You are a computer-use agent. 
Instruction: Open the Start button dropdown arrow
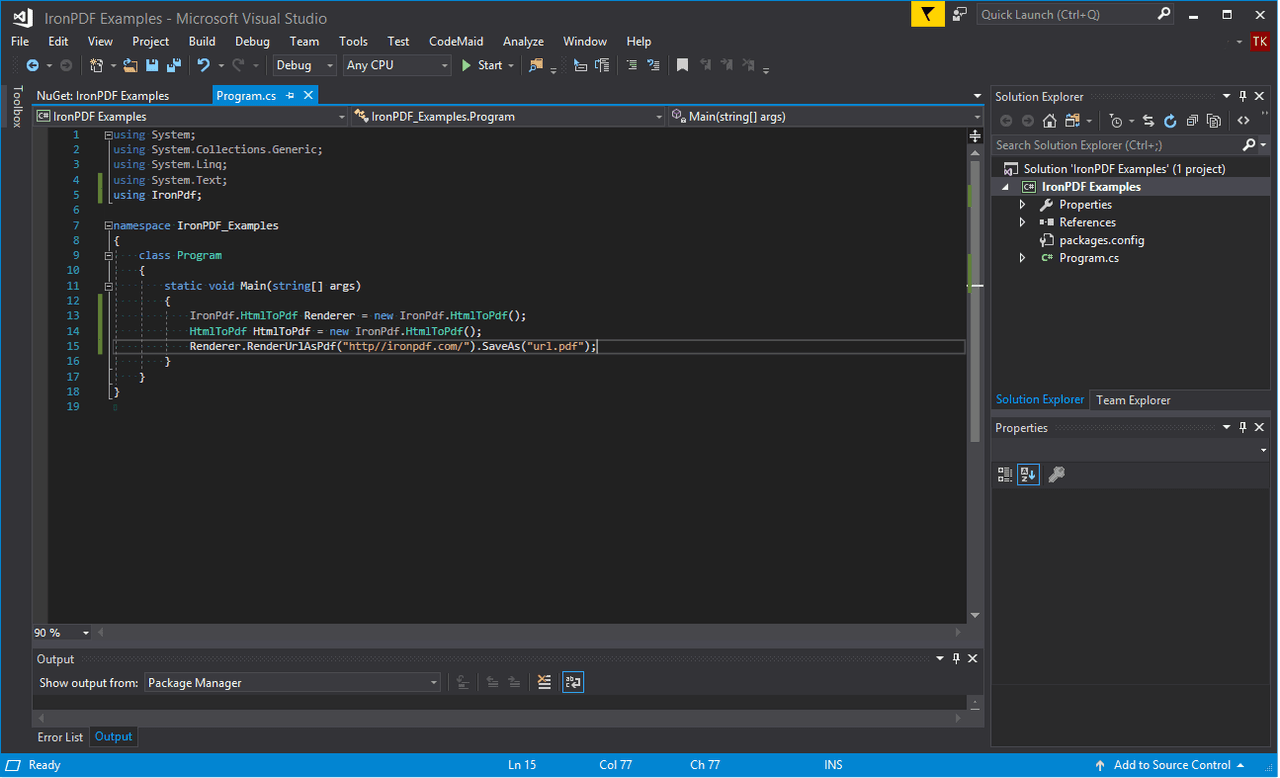point(511,66)
